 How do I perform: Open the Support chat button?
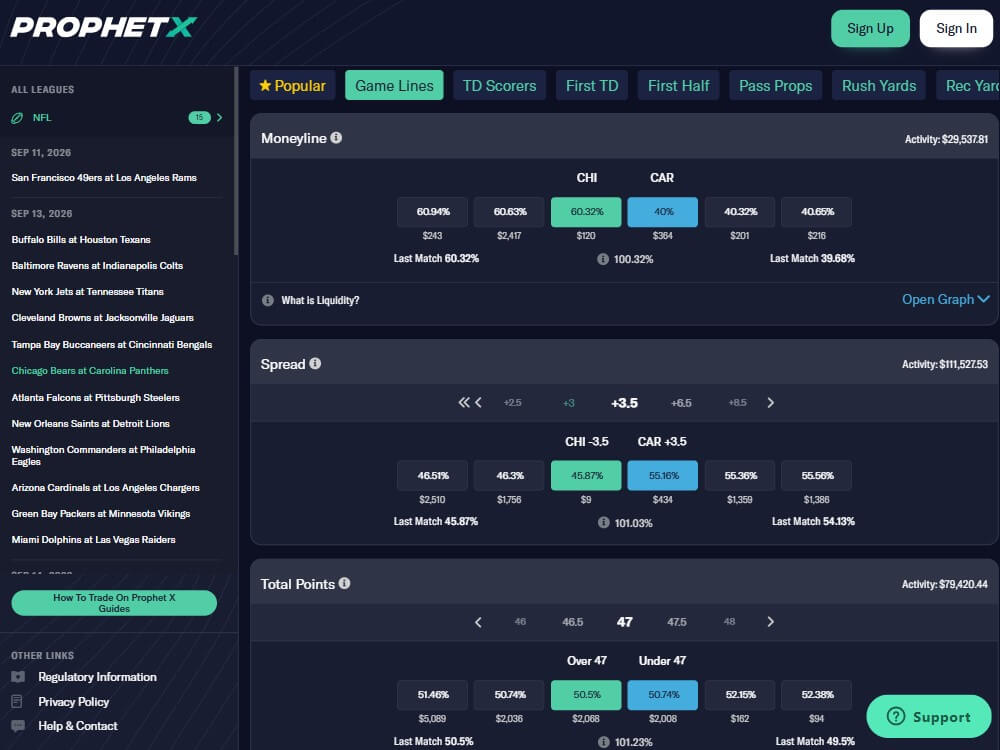click(x=929, y=716)
